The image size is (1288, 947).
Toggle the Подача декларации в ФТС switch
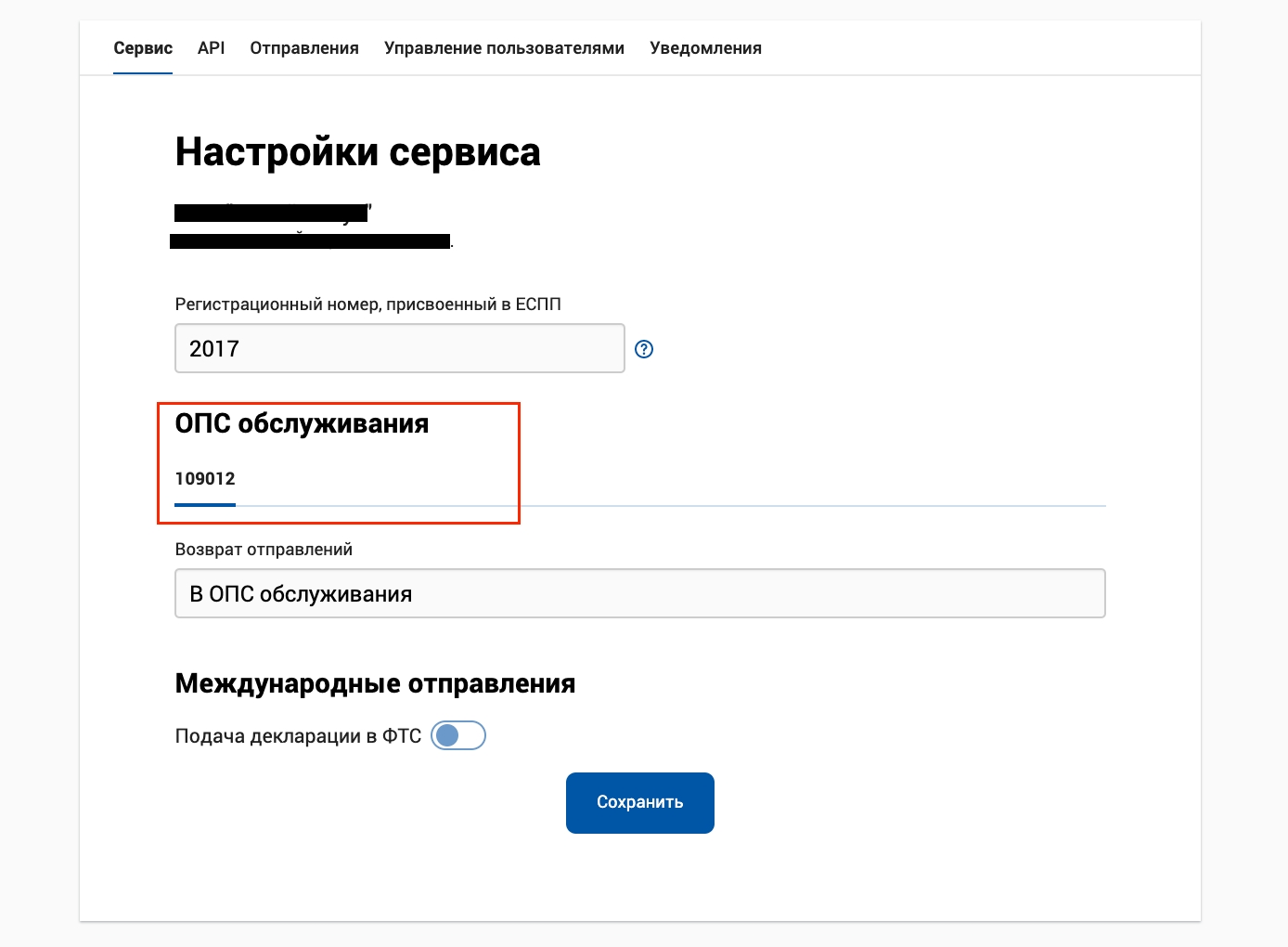tap(458, 735)
